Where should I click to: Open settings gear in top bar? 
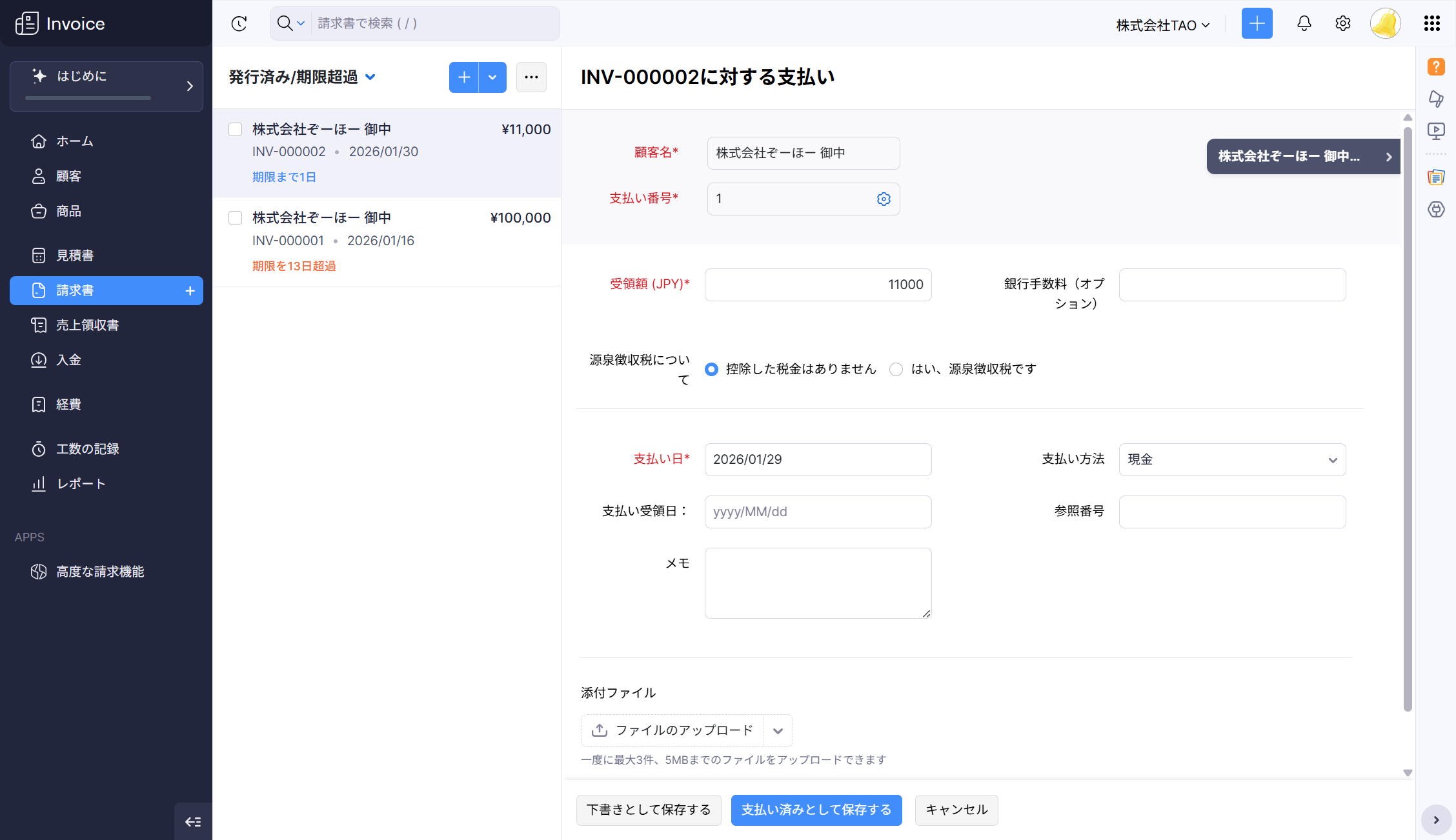[x=1342, y=24]
